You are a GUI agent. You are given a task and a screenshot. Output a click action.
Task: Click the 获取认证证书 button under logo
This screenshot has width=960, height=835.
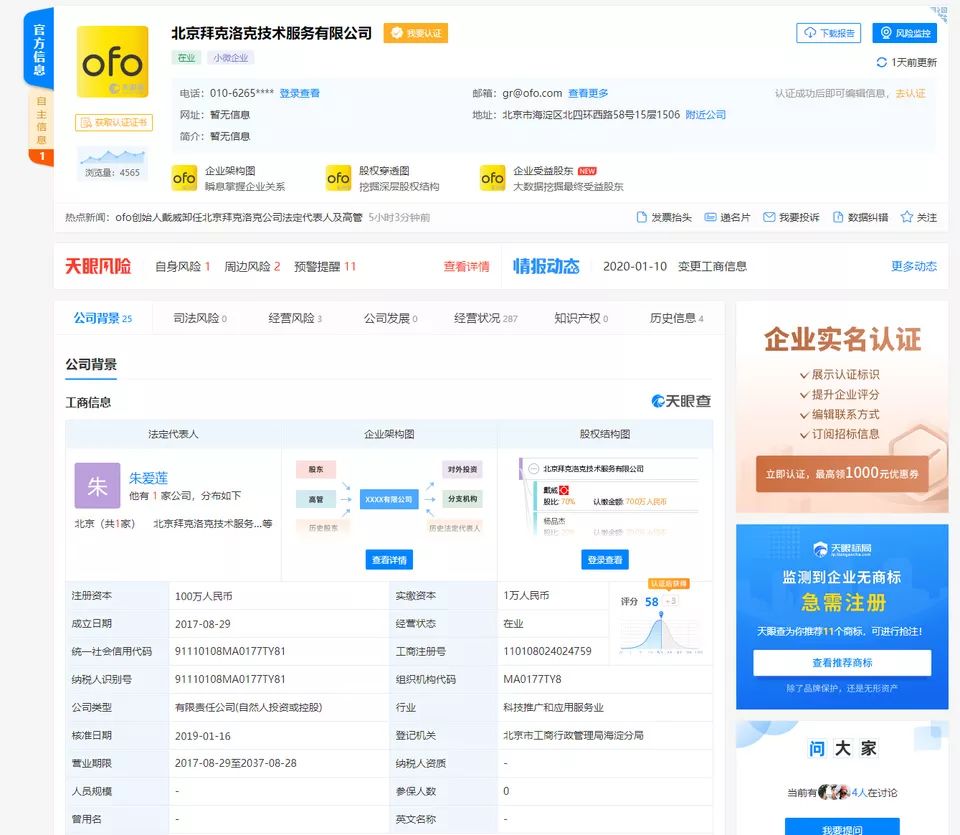(x=114, y=122)
